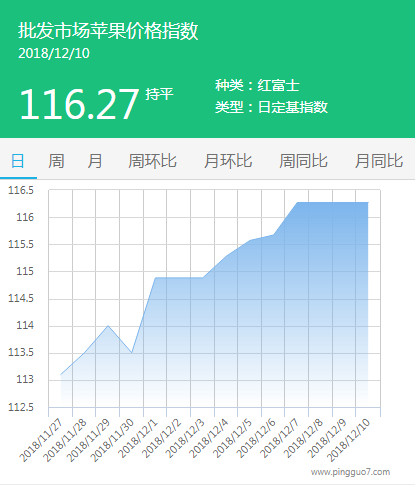Click the header date 2018/12/10
Screen dimensions: 415x485
54,53
